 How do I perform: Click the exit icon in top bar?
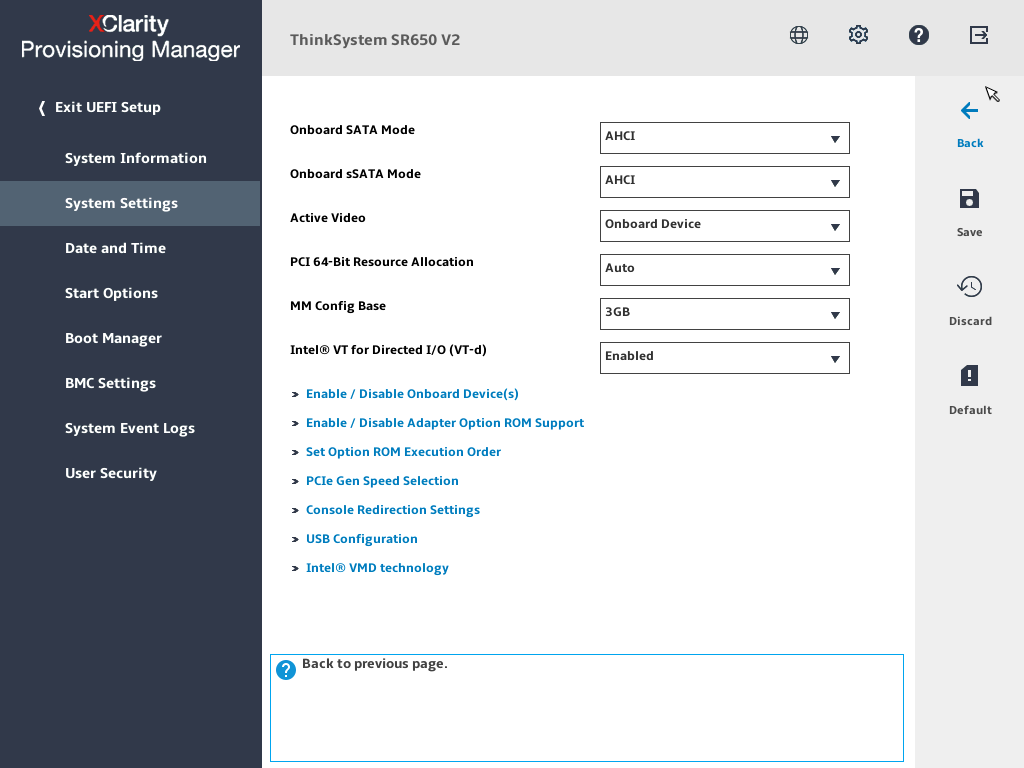[978, 35]
